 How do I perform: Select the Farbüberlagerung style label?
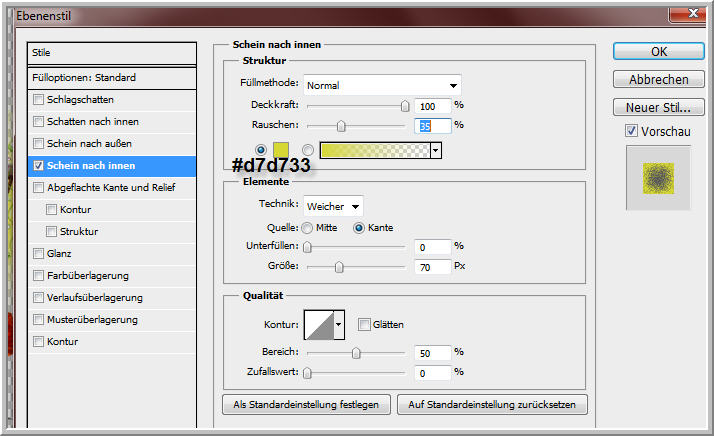coord(88,276)
